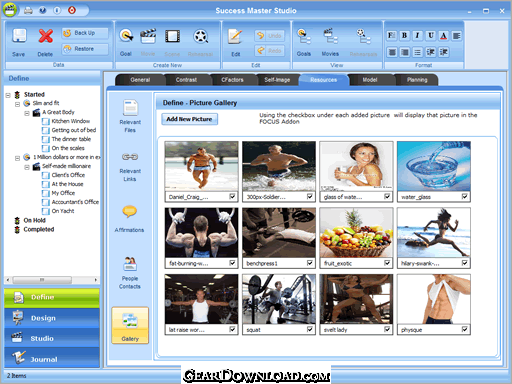Switch to the Planning tab
The height and width of the screenshot is (384, 512).
point(417,80)
